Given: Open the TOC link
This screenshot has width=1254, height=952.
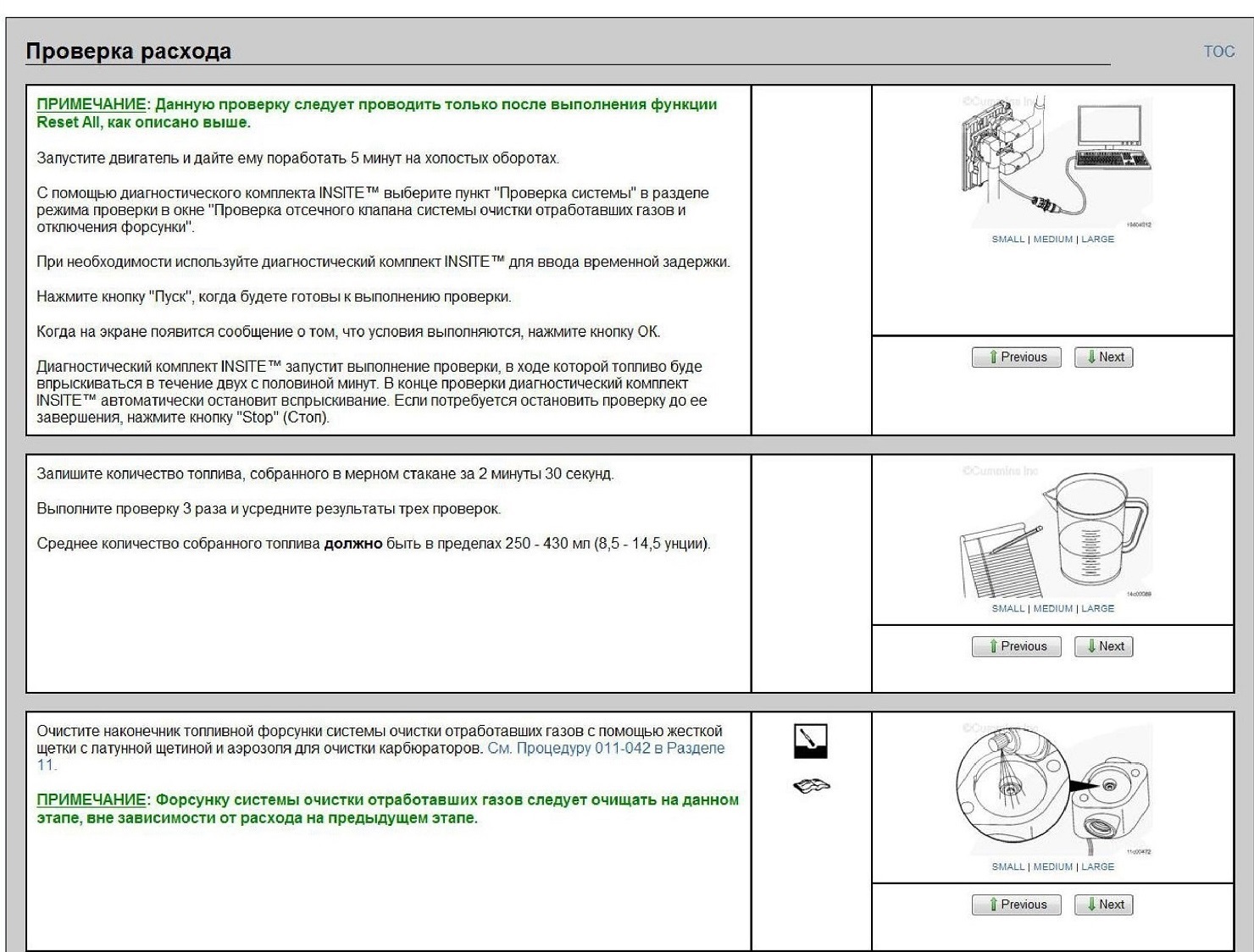Looking at the screenshot, I should pyautogui.click(x=1218, y=52).
